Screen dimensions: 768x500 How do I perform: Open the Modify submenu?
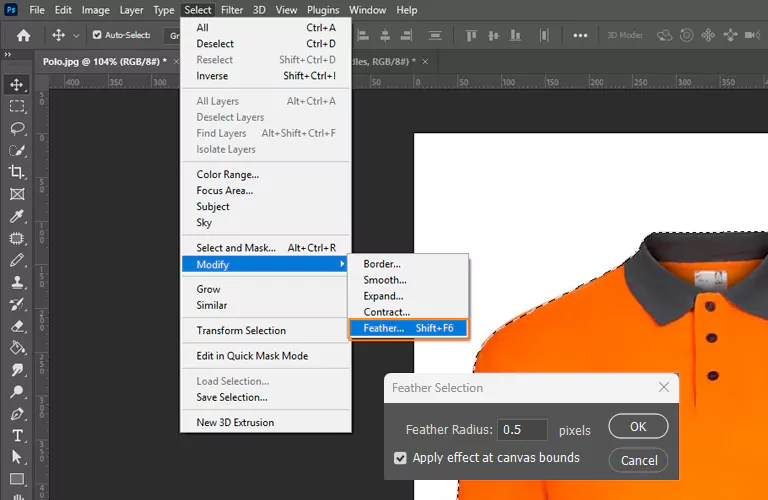[265, 264]
